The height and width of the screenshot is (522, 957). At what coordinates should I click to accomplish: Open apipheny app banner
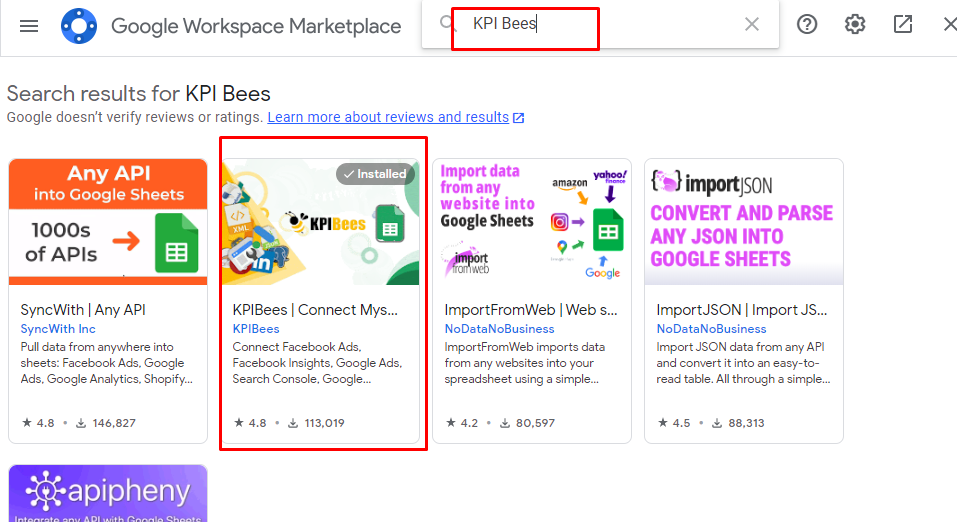pyautogui.click(x=108, y=493)
